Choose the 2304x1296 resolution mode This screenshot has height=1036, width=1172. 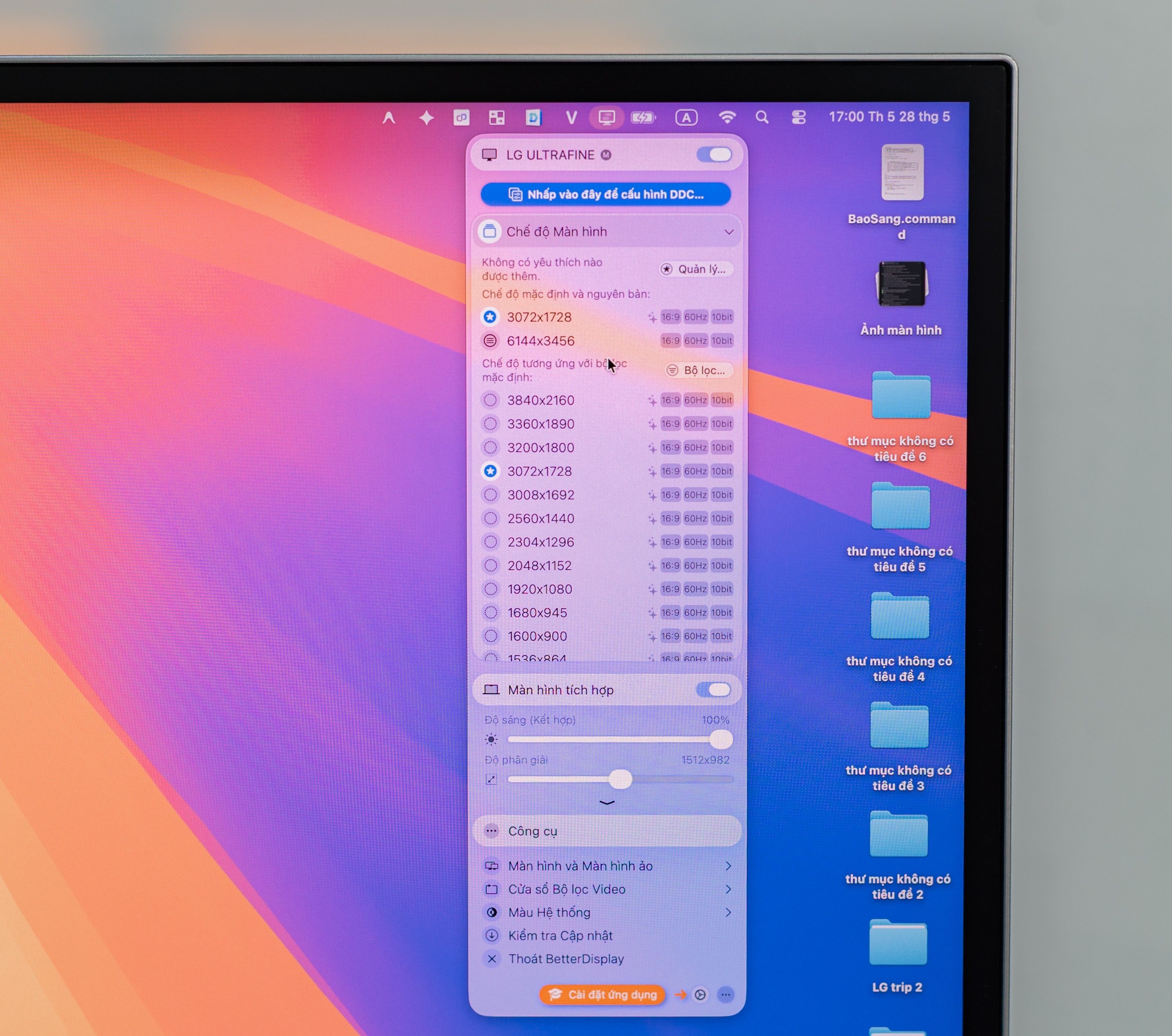[x=607, y=542]
